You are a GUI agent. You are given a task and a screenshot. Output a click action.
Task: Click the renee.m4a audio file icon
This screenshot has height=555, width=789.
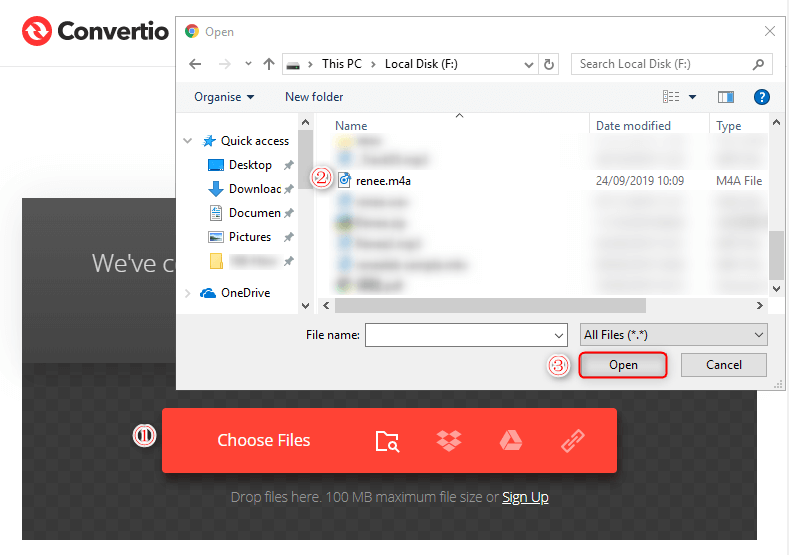pos(344,180)
